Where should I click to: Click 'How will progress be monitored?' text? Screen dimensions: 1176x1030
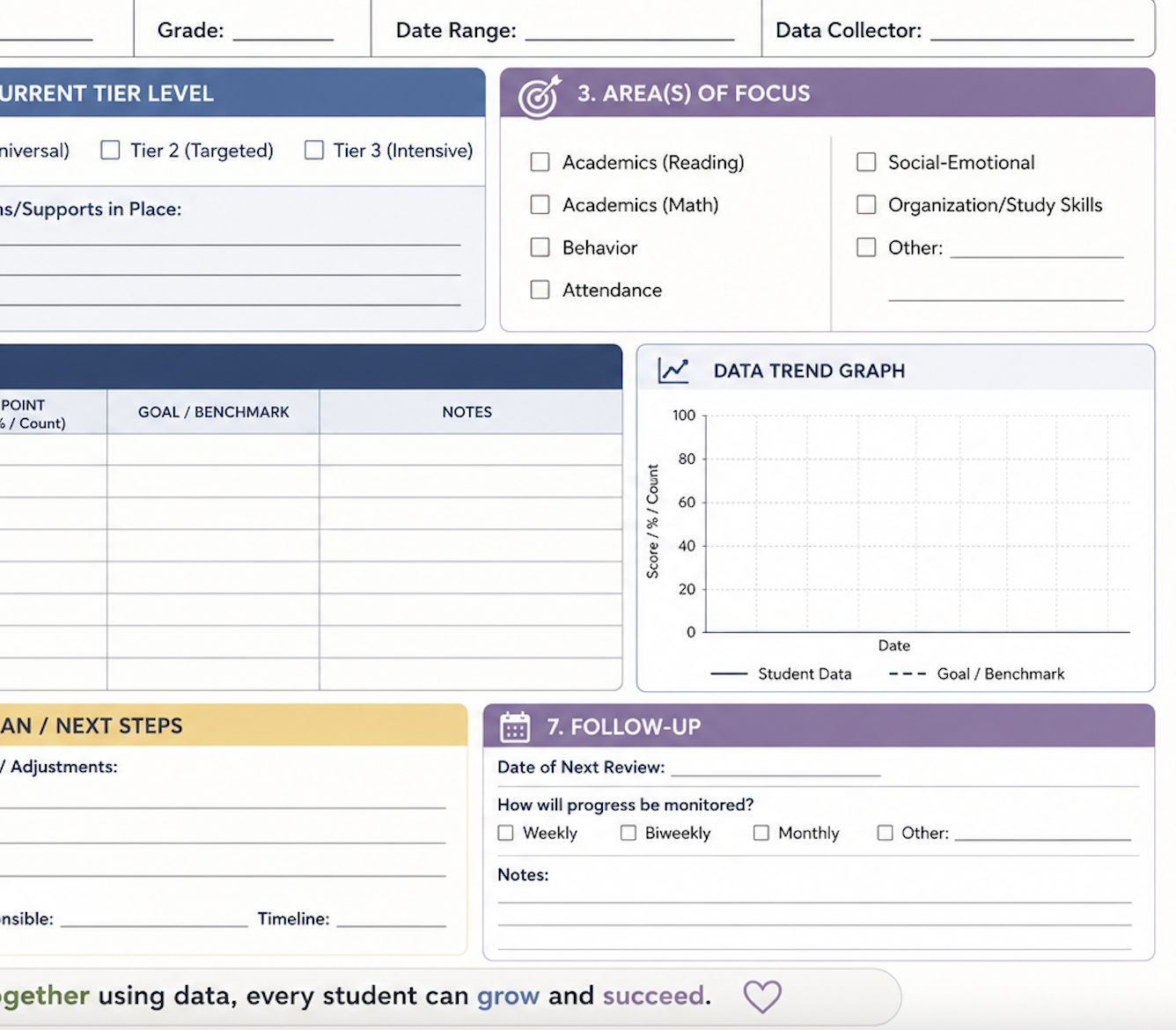click(626, 805)
